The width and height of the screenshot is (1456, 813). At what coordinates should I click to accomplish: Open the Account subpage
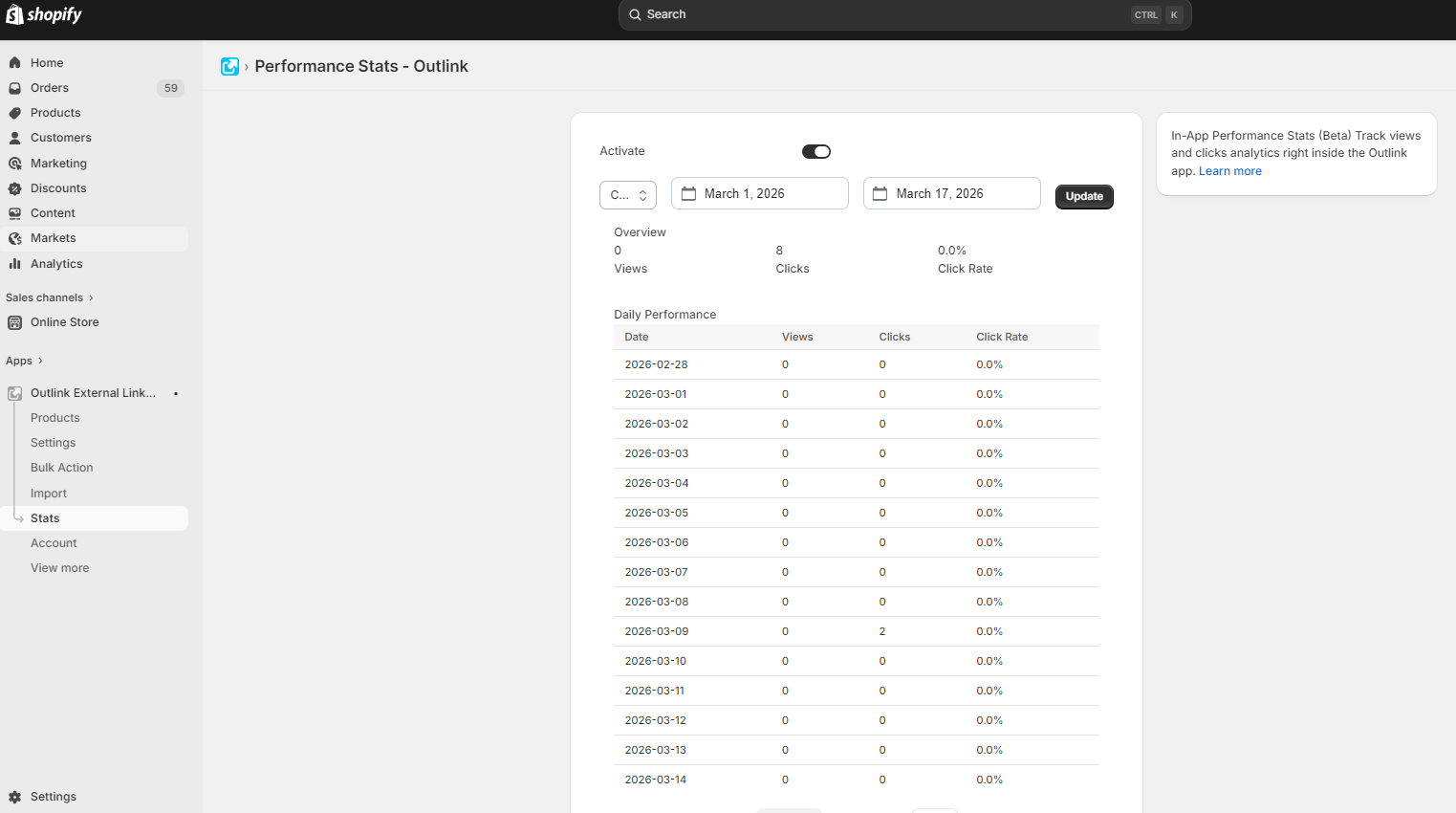54,543
